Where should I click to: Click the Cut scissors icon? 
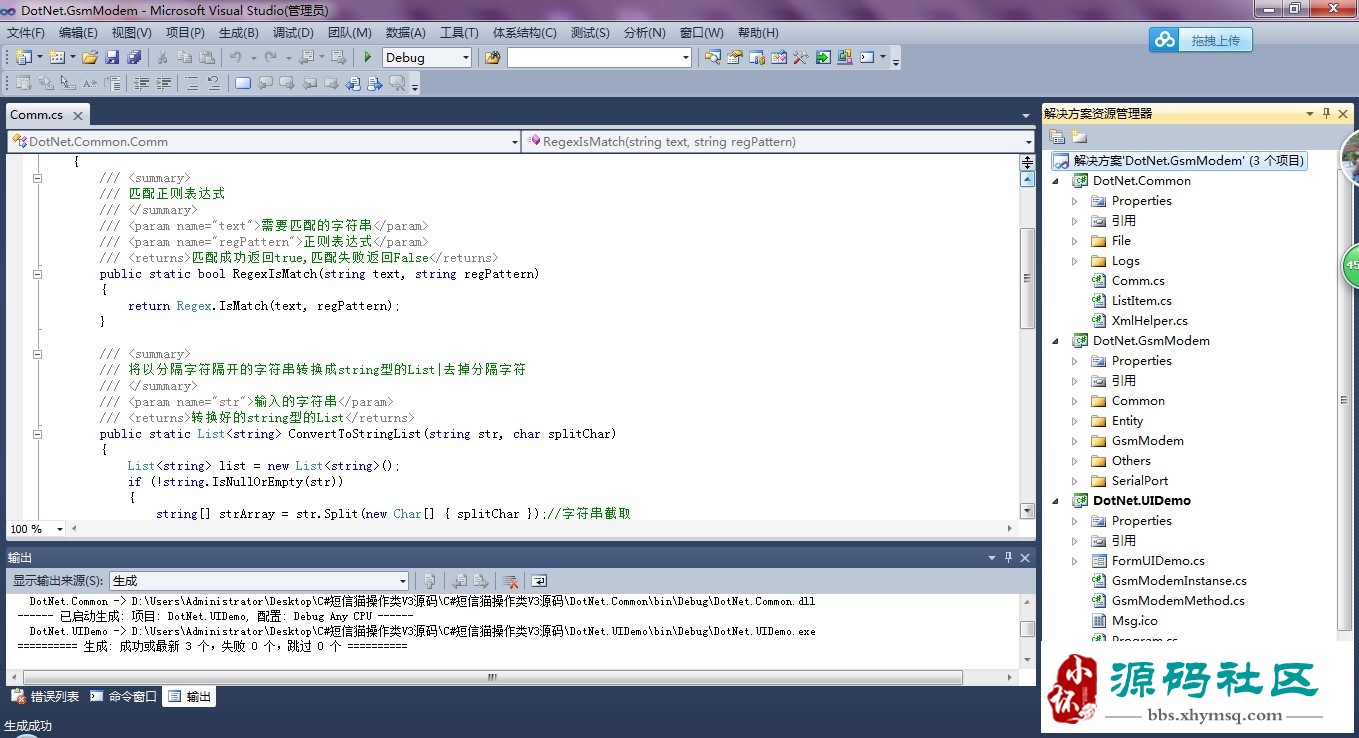click(162, 57)
